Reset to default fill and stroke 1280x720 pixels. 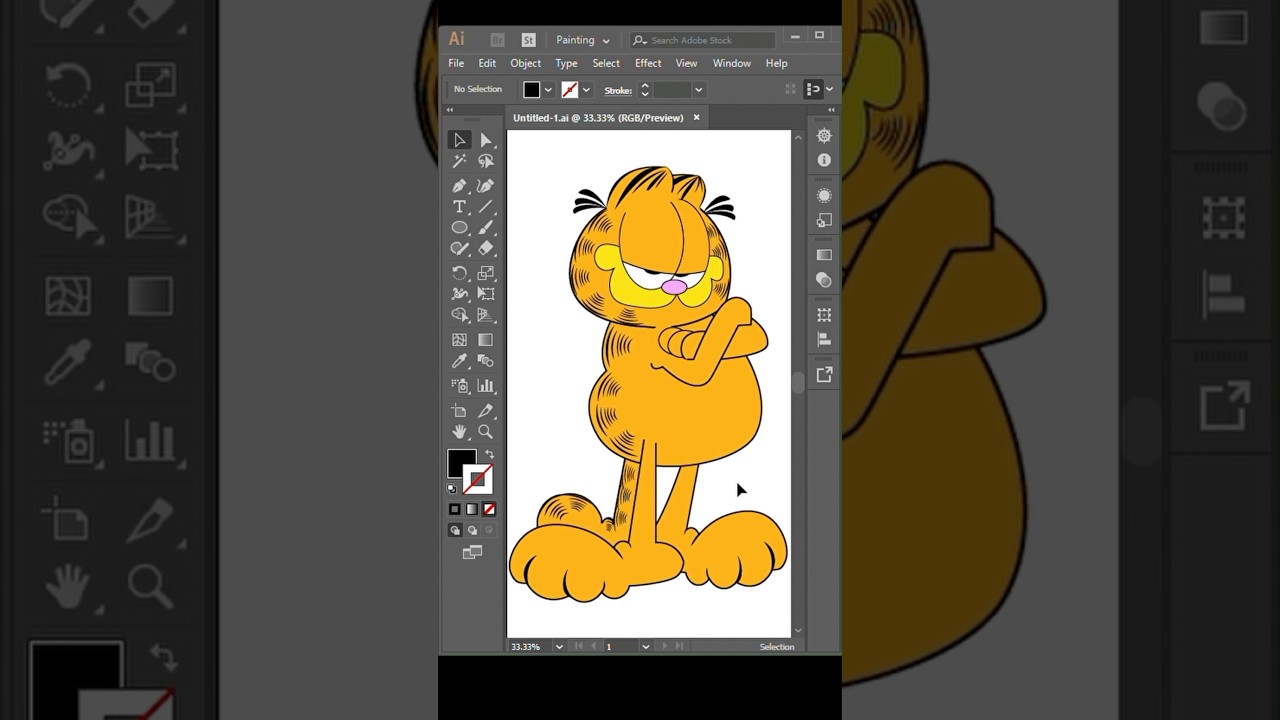tap(452, 489)
